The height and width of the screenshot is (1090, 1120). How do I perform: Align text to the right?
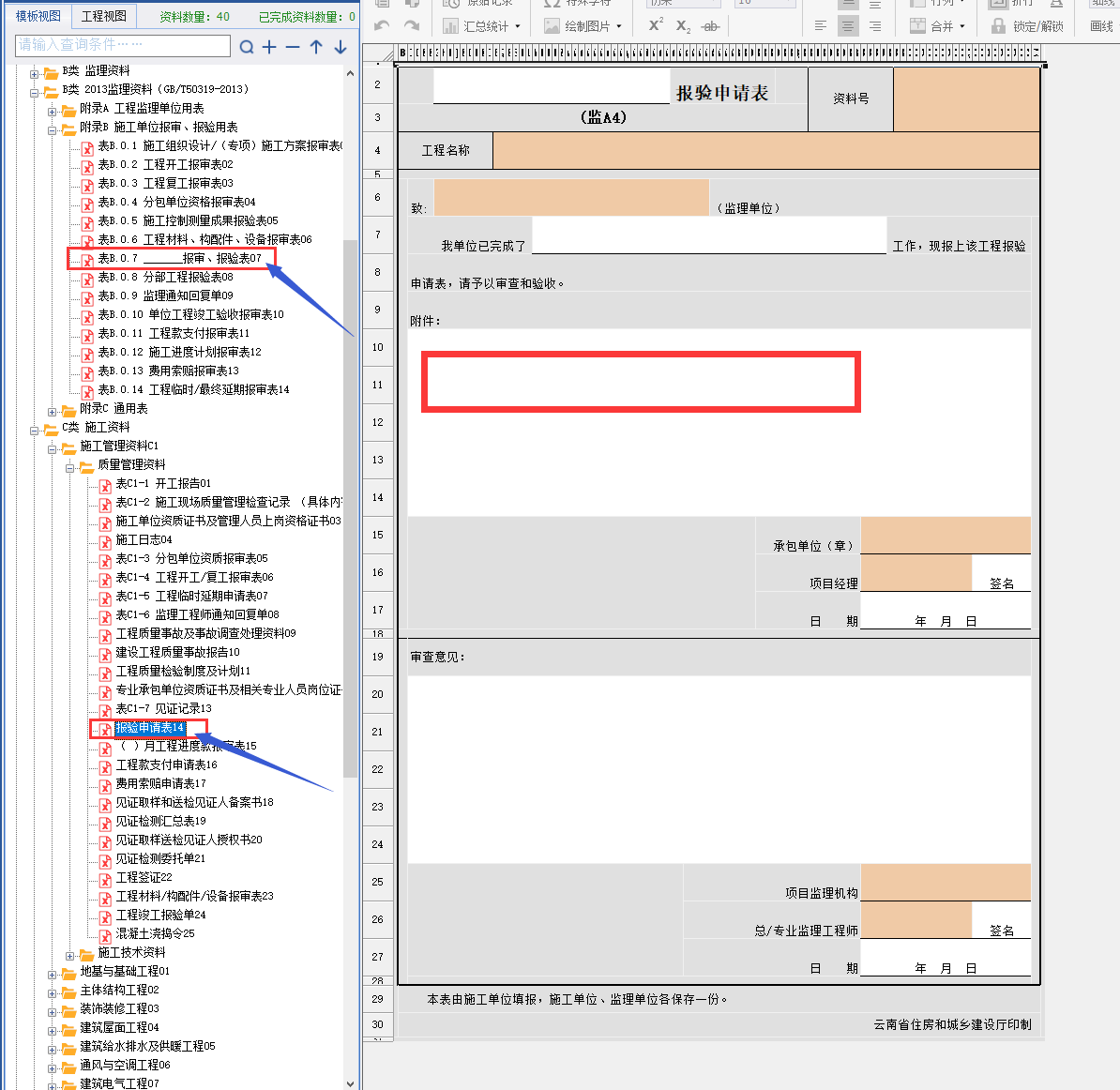tap(875, 26)
